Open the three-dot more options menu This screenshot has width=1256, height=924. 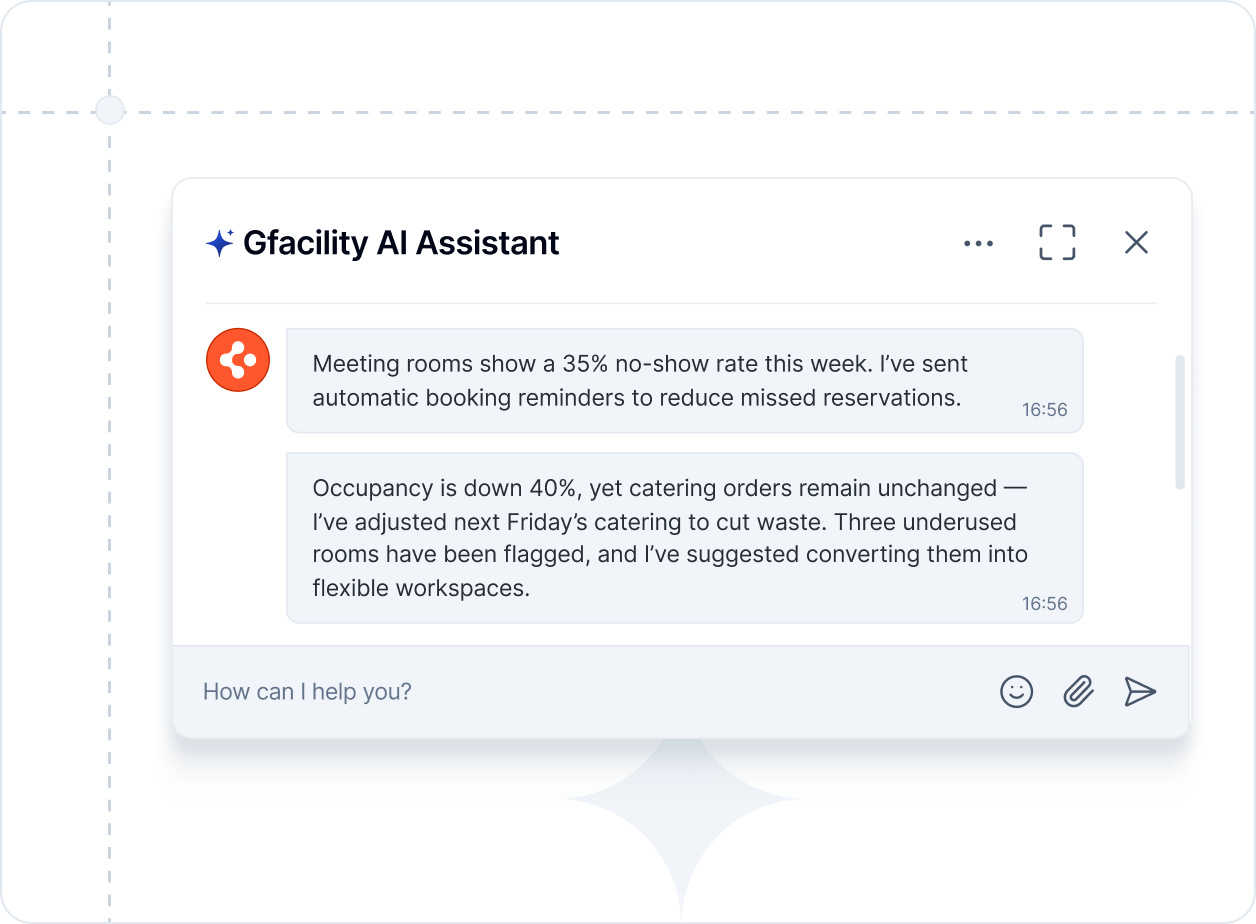click(x=978, y=243)
